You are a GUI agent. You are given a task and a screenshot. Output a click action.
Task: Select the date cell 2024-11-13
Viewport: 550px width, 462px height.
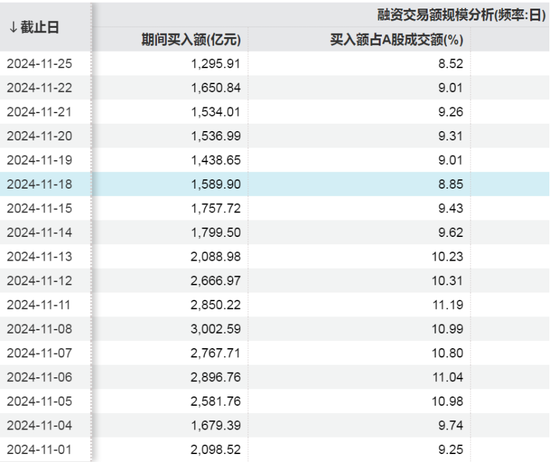[x=39, y=257]
